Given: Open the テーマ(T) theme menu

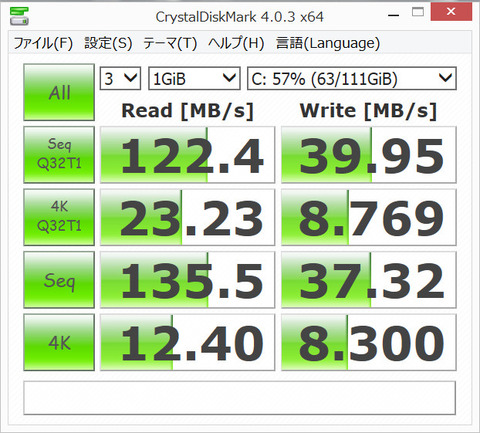Looking at the screenshot, I should point(170,43).
